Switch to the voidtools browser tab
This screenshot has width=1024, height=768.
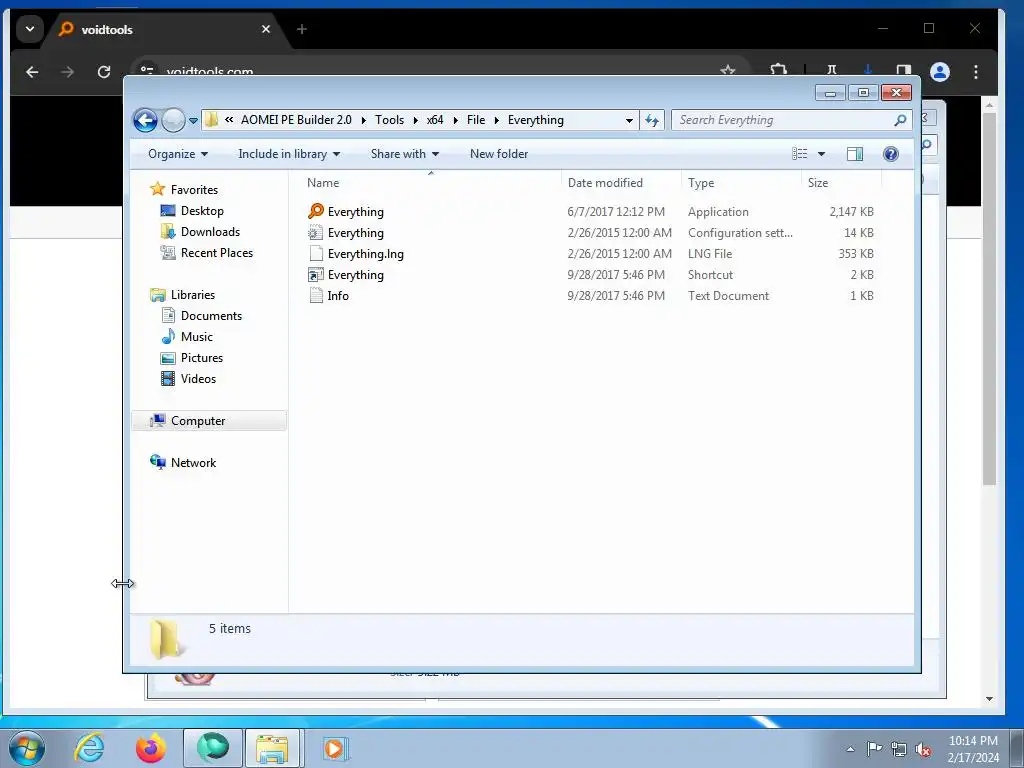(163, 29)
